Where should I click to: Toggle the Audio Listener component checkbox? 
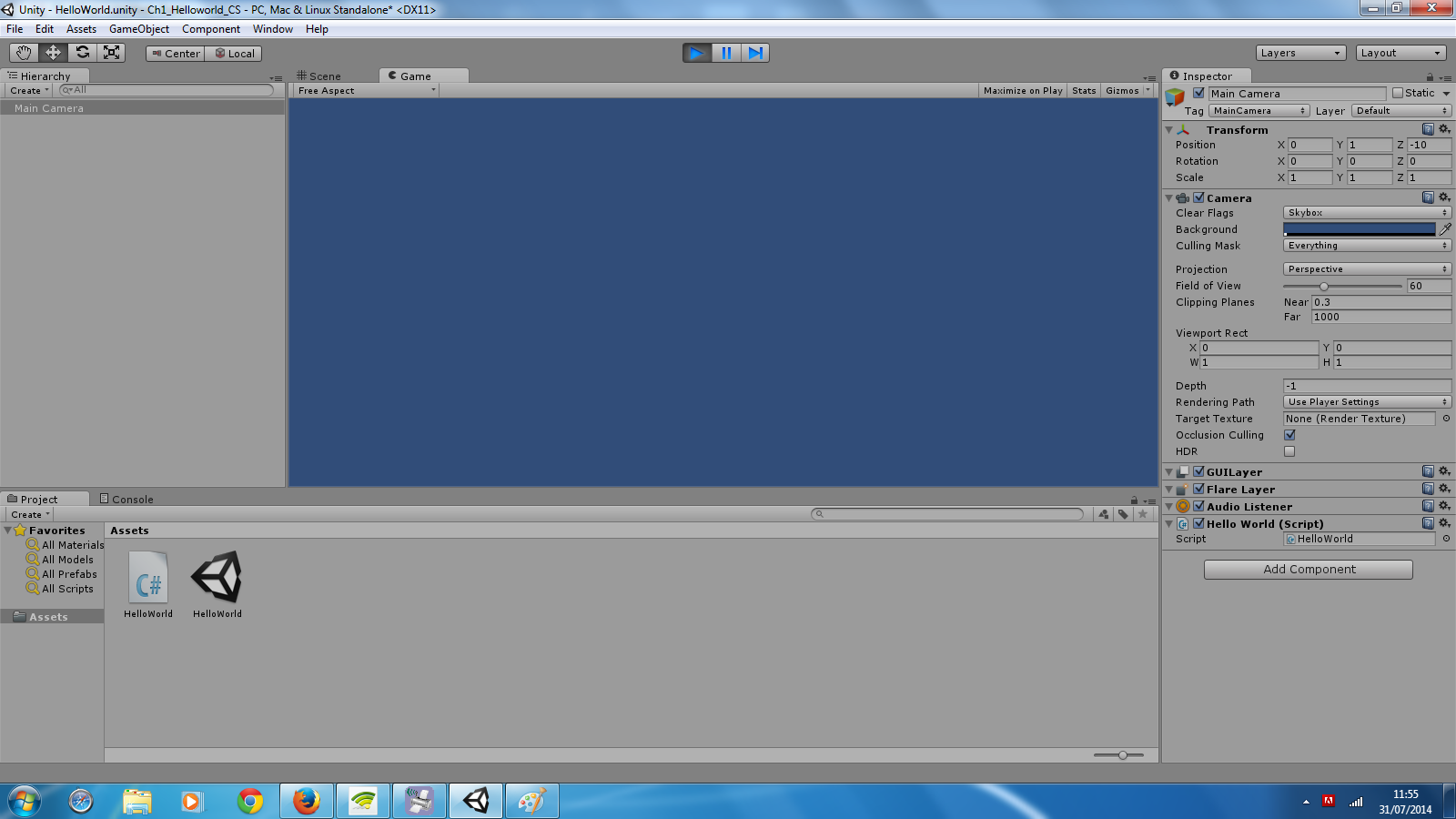(x=1198, y=506)
